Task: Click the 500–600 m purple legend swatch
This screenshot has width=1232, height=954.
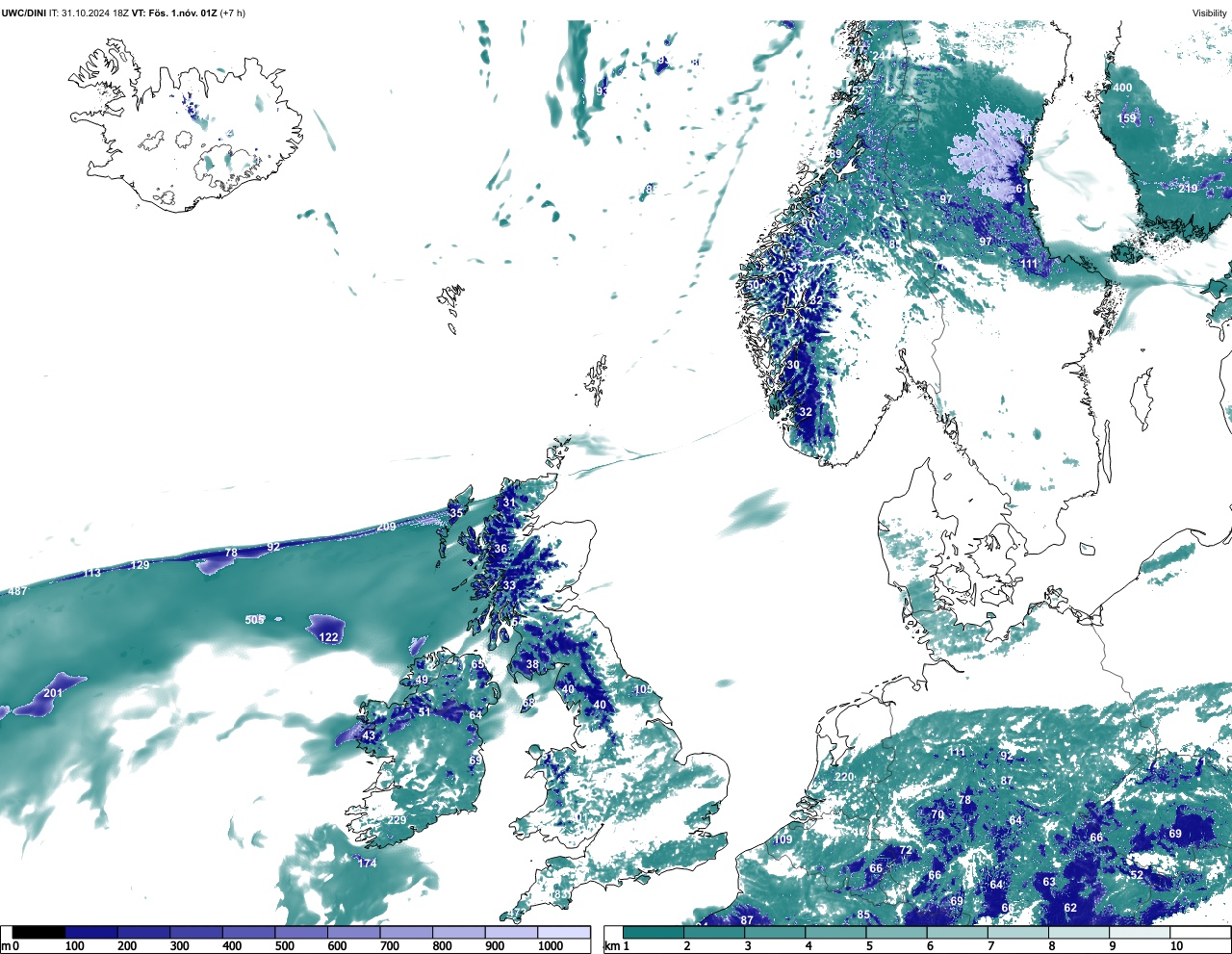Action: 301,932
